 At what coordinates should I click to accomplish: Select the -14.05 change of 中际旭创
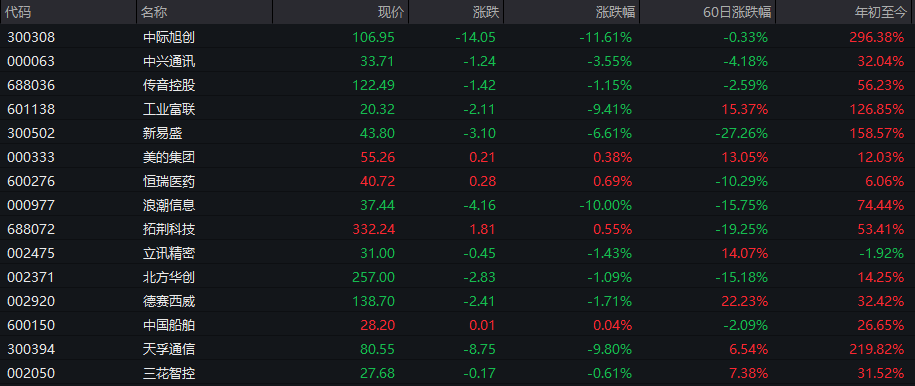476,37
